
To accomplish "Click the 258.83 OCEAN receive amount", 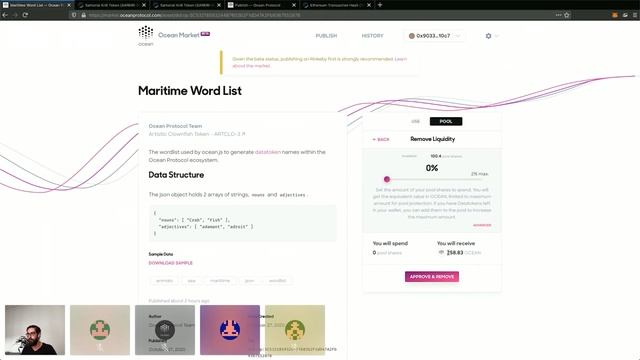I will tap(460, 253).
